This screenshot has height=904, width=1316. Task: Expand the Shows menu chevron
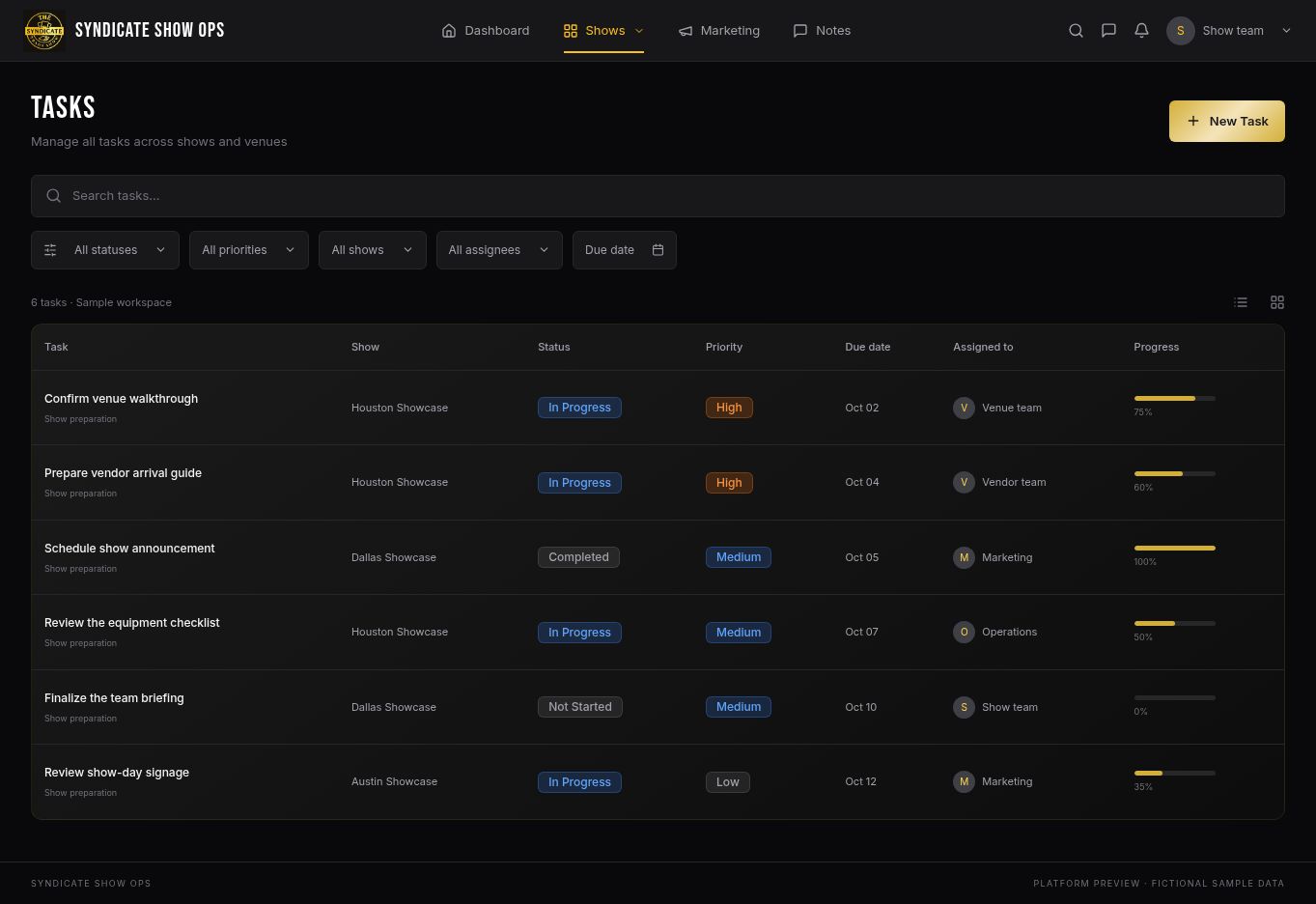(638, 31)
